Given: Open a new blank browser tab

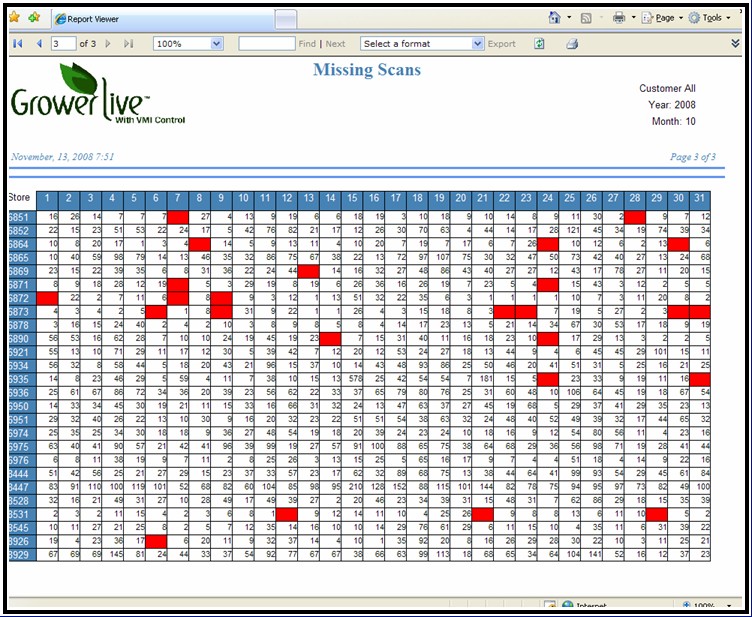Looking at the screenshot, I should point(285,18).
